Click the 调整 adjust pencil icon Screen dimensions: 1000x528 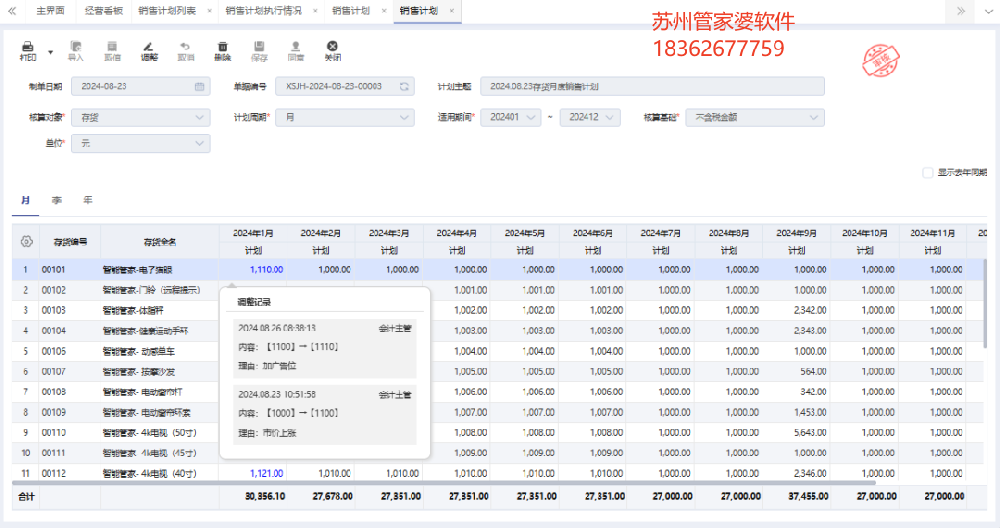[149, 47]
